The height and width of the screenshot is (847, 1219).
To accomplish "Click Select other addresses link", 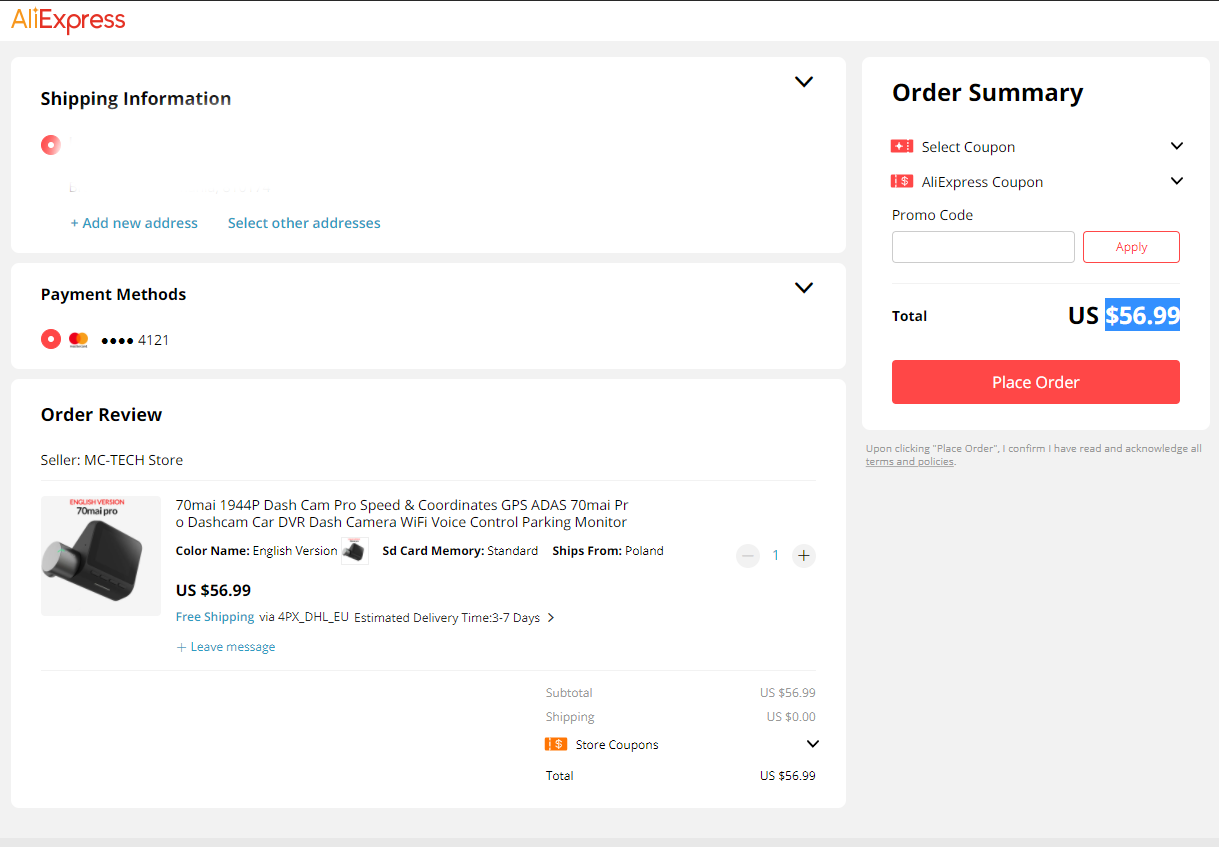I will pos(304,223).
